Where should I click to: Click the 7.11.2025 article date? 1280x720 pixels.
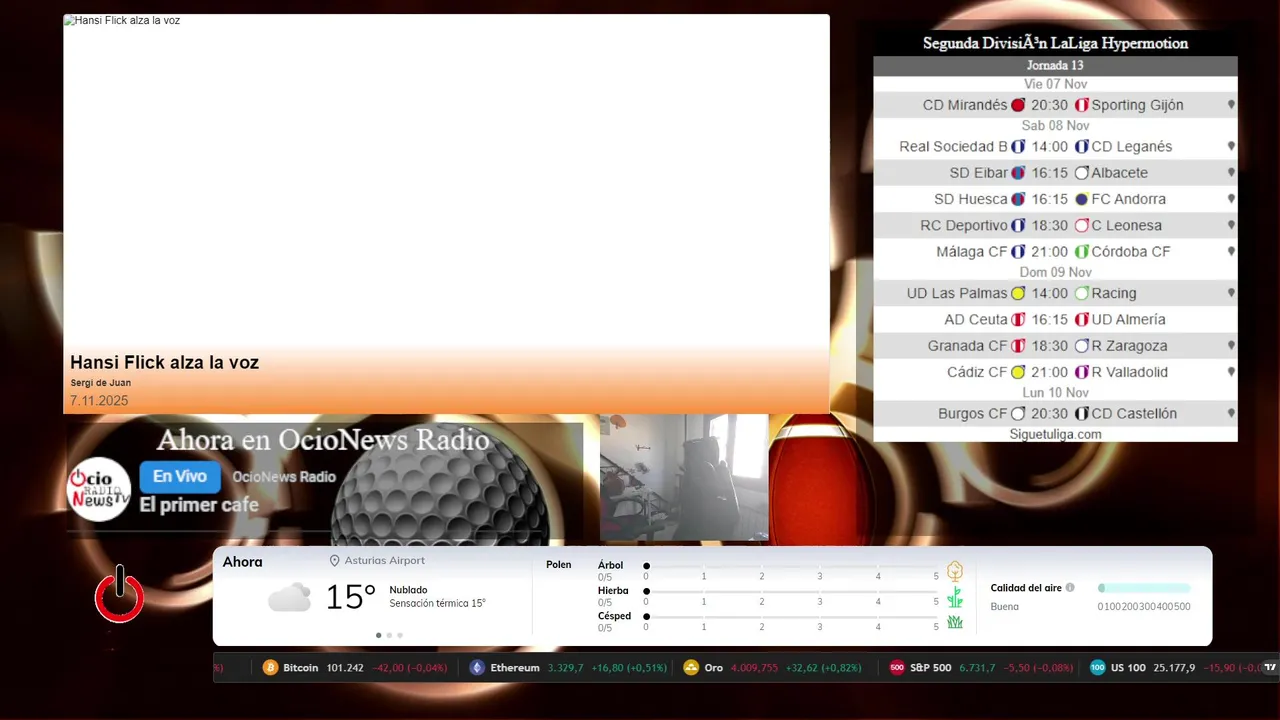[x=99, y=401]
